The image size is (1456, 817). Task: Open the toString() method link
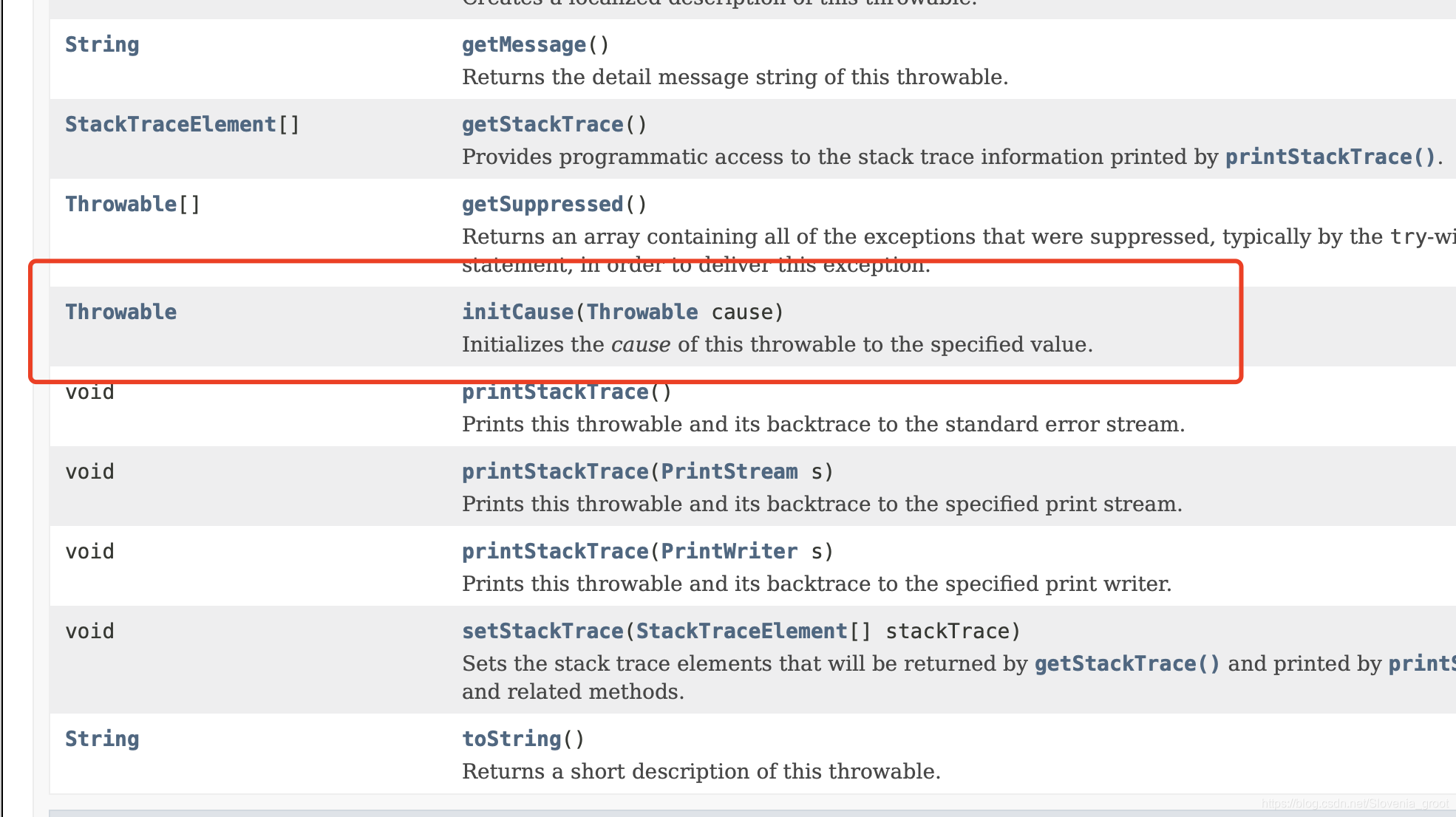click(x=511, y=739)
